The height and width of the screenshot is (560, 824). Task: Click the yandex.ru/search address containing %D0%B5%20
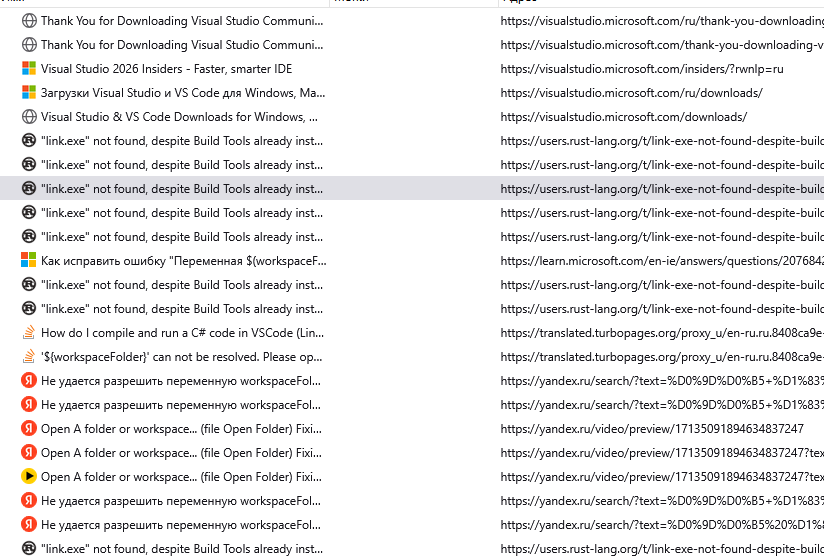662,525
